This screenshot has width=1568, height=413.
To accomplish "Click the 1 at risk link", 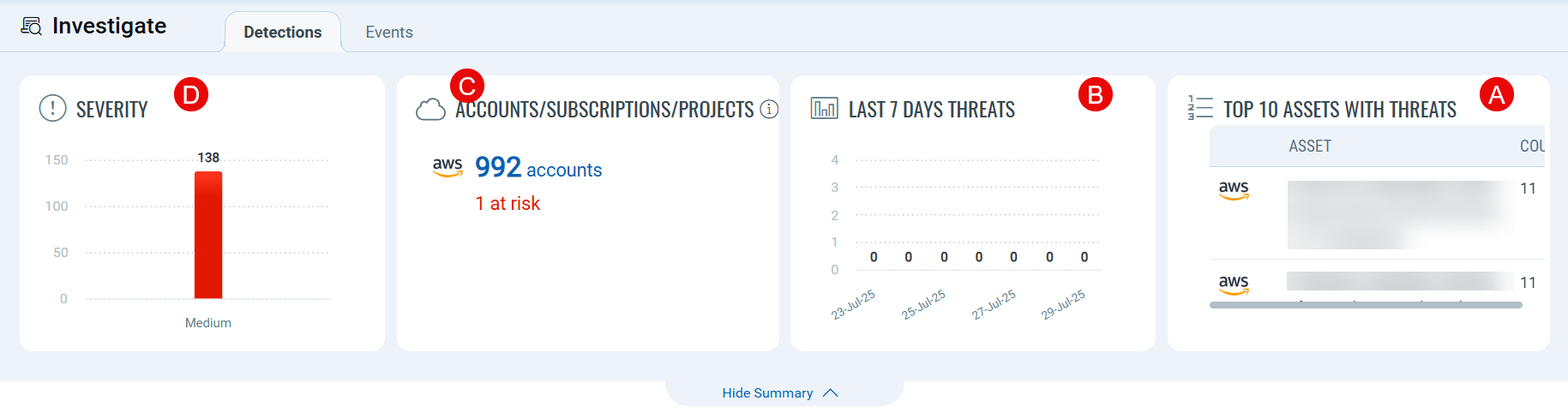I will tap(508, 204).
